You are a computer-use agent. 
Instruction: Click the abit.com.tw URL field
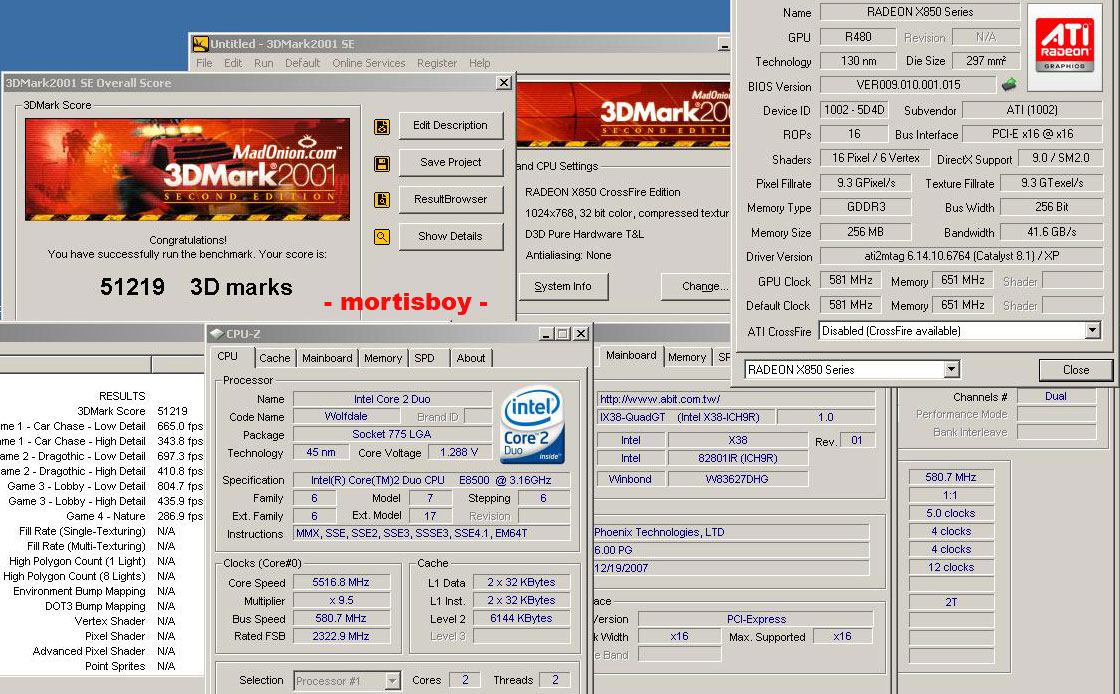(x=736, y=399)
